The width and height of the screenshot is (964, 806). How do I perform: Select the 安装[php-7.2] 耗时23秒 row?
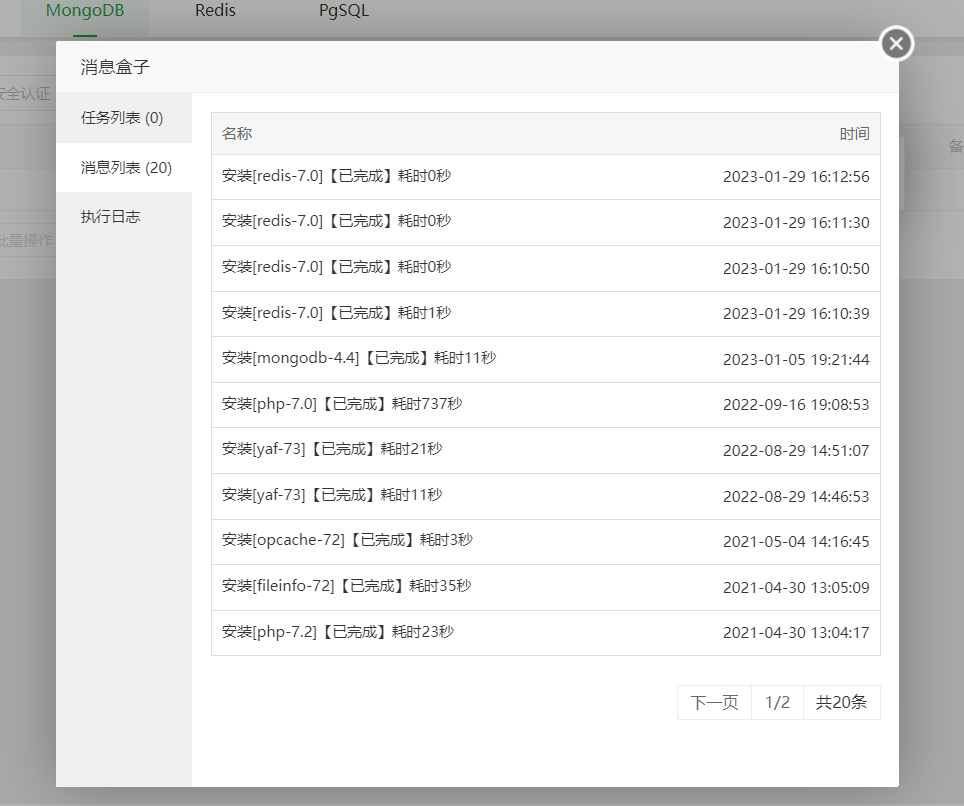pos(546,633)
